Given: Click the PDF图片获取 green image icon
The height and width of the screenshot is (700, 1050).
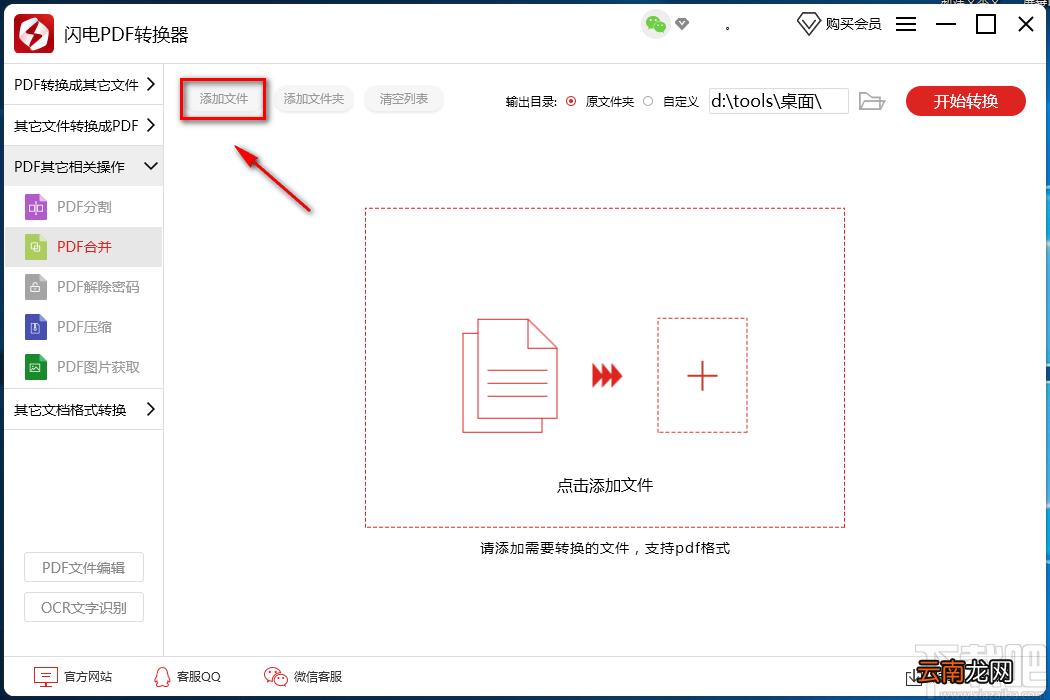Looking at the screenshot, I should pyautogui.click(x=36, y=367).
